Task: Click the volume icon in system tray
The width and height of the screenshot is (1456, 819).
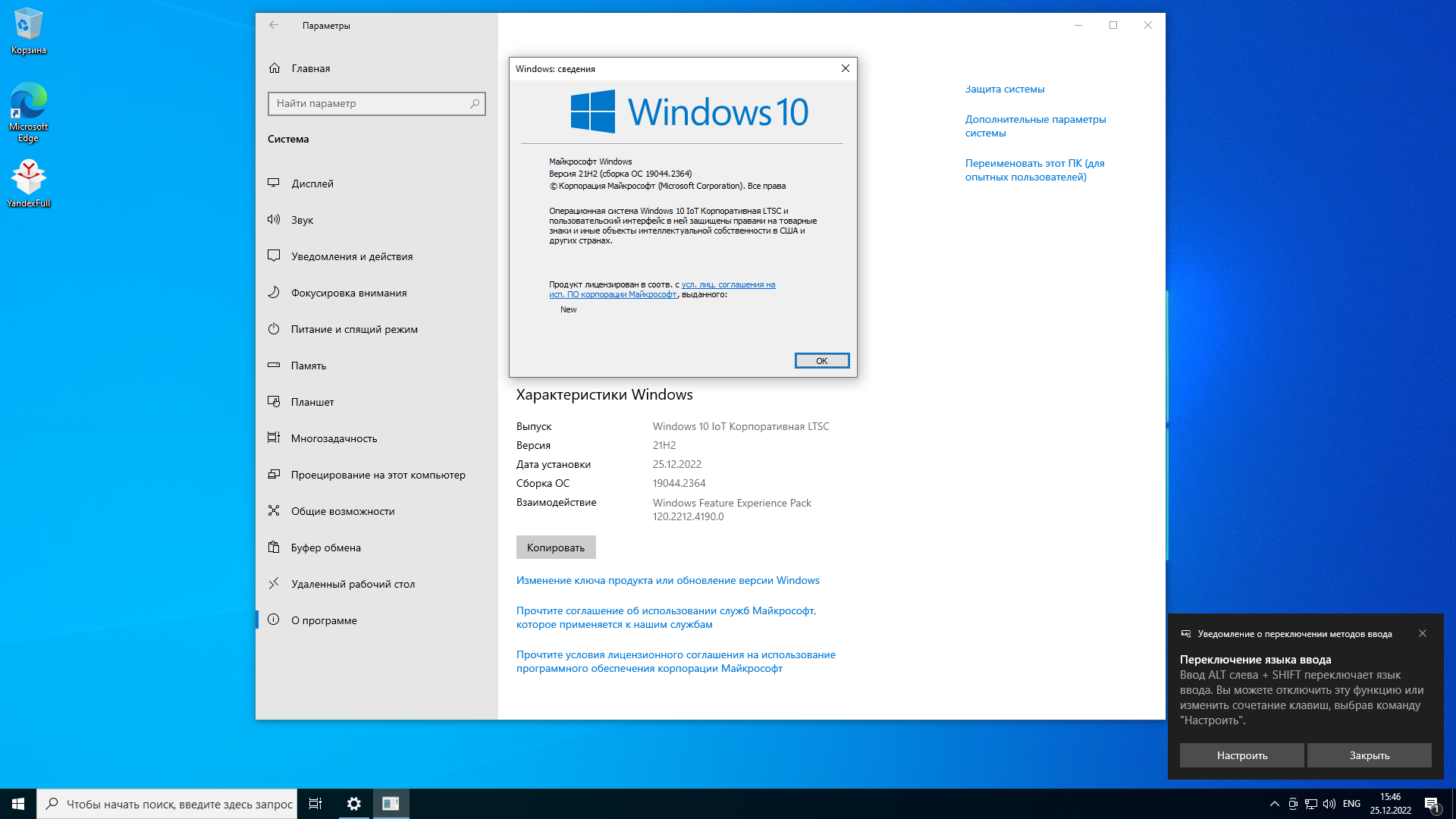Action: [x=1329, y=804]
